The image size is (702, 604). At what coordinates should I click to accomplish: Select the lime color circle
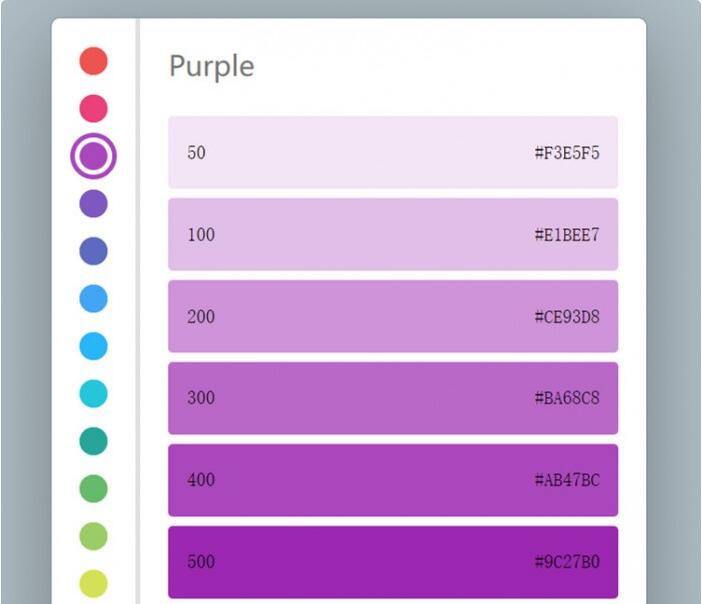tap(93, 582)
